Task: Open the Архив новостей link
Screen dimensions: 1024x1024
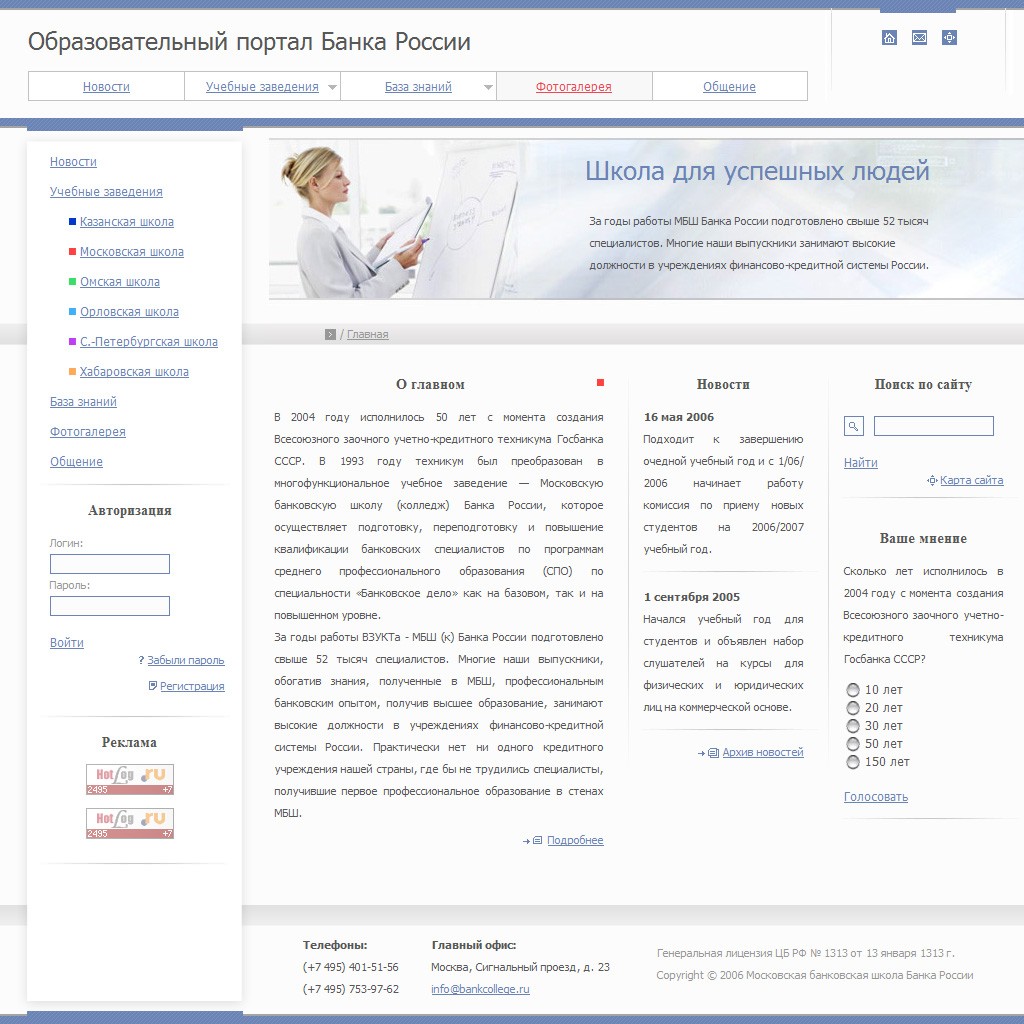Action: pos(763,752)
